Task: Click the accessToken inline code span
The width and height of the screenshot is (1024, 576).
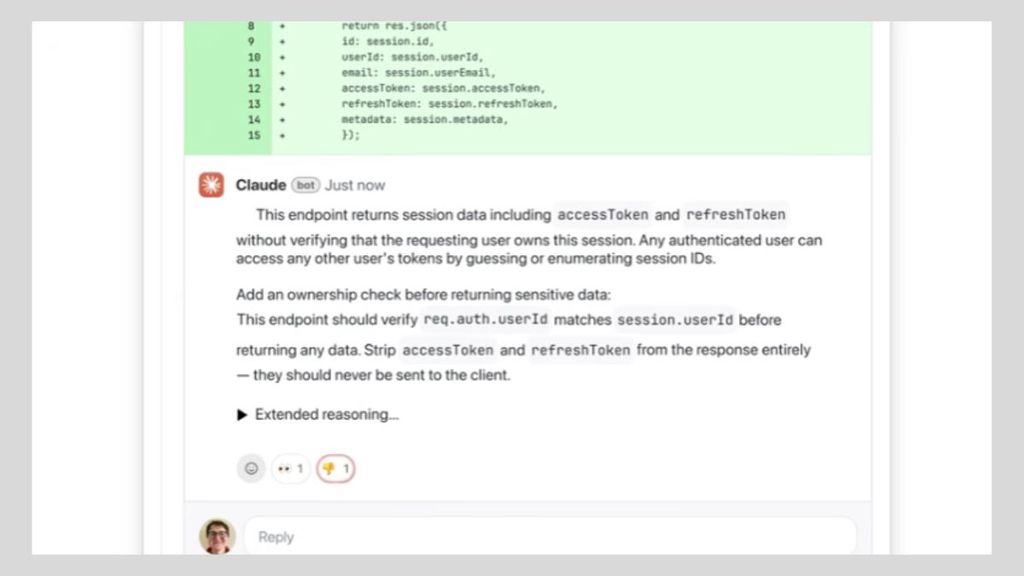Action: click(601, 214)
